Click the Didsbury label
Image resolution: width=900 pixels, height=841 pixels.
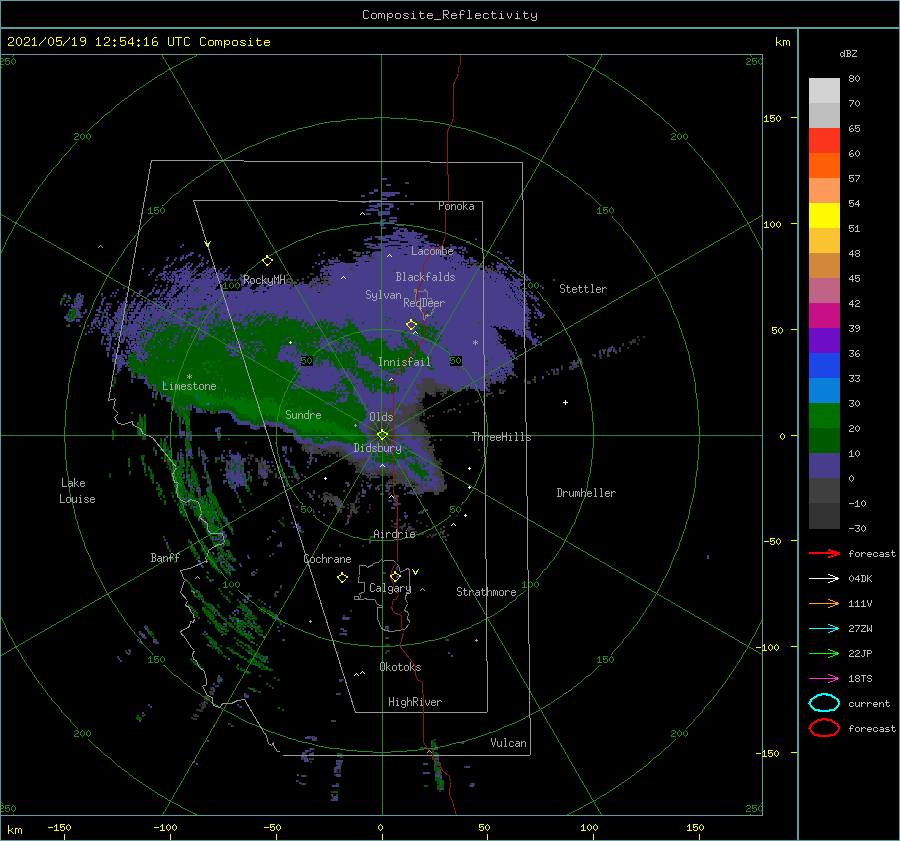[x=378, y=448]
